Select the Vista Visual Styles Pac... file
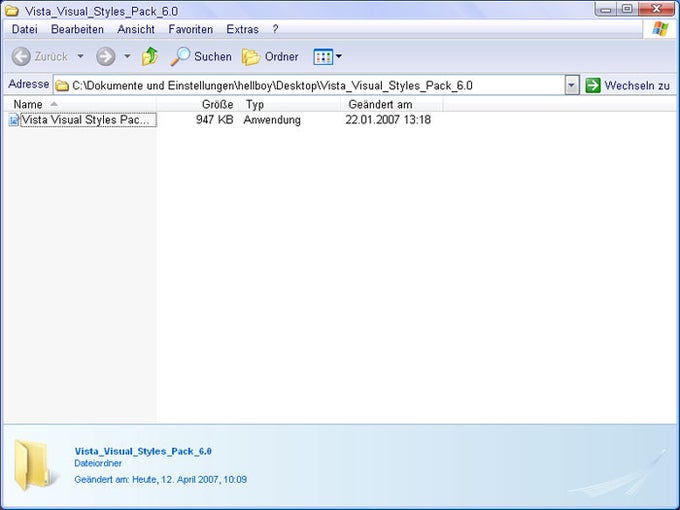 coord(88,120)
